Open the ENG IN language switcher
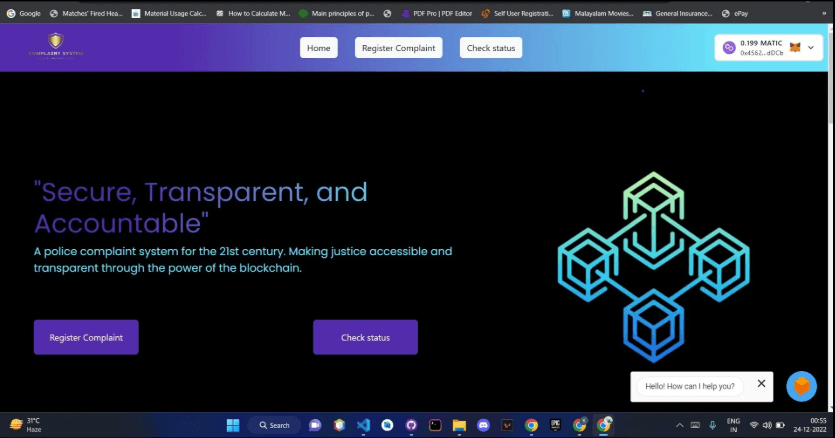This screenshot has width=835, height=438. pos(733,425)
